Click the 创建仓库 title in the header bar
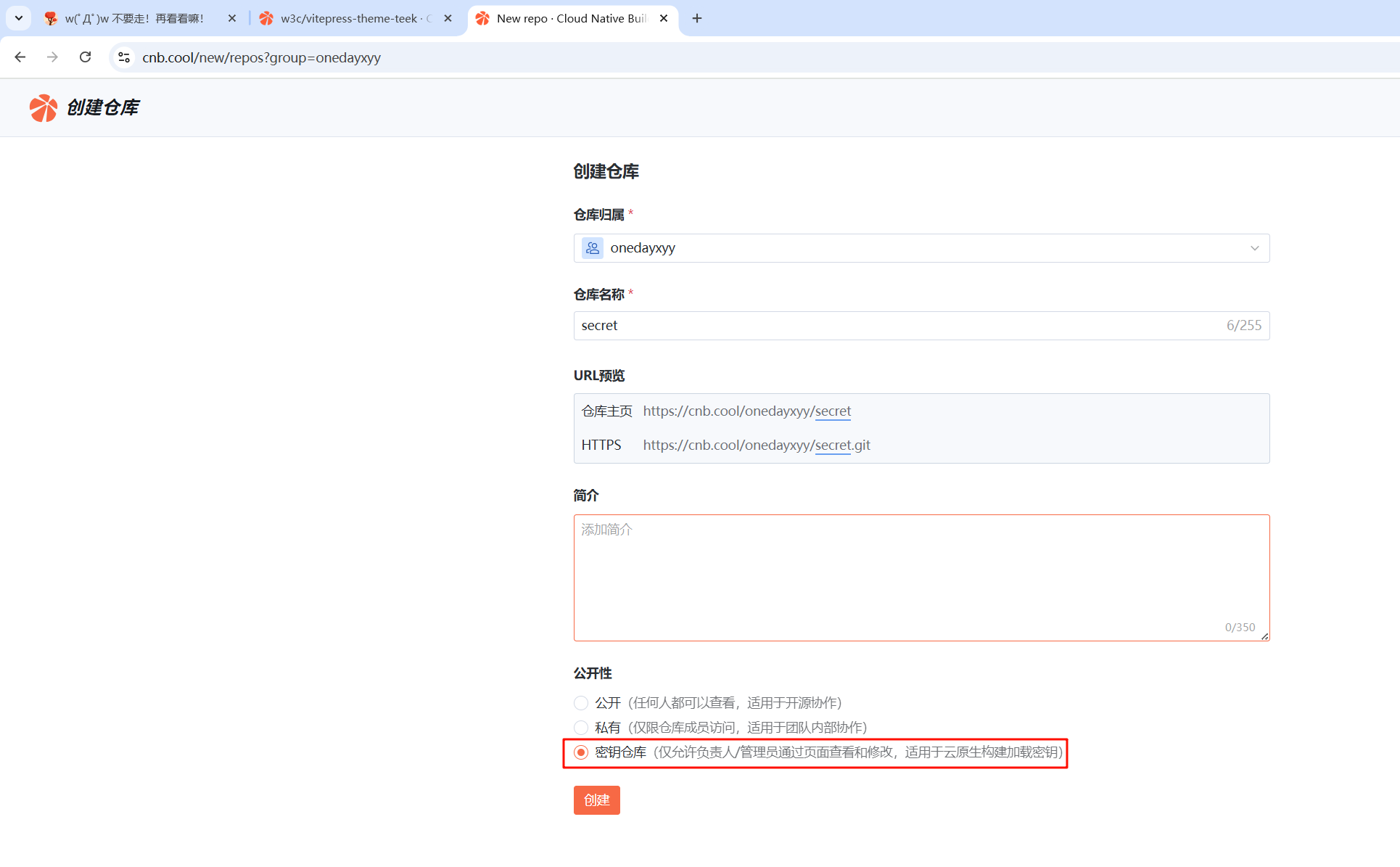 point(102,108)
